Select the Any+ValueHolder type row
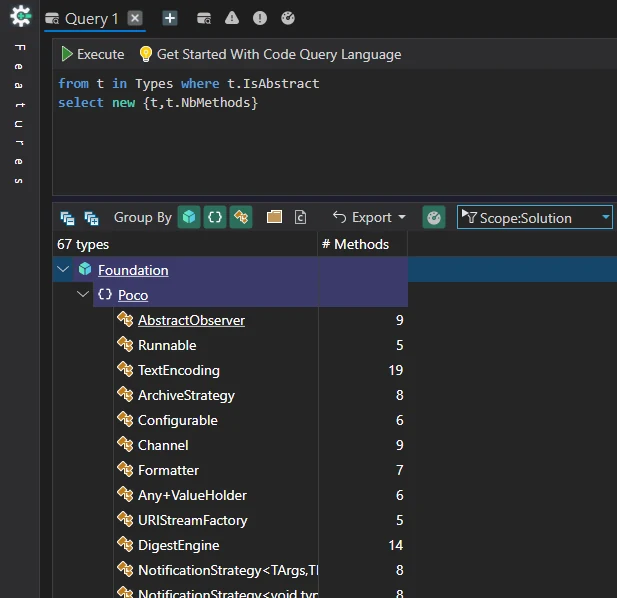 tap(260, 495)
